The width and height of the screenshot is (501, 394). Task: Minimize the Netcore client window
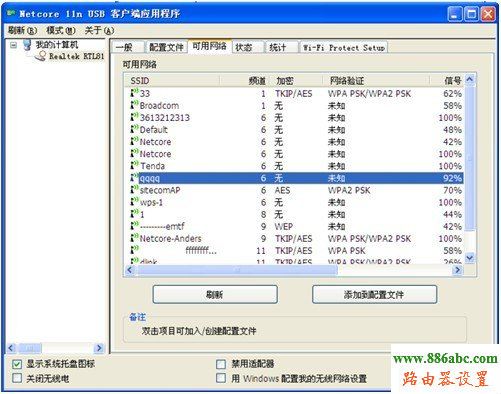click(455, 14)
